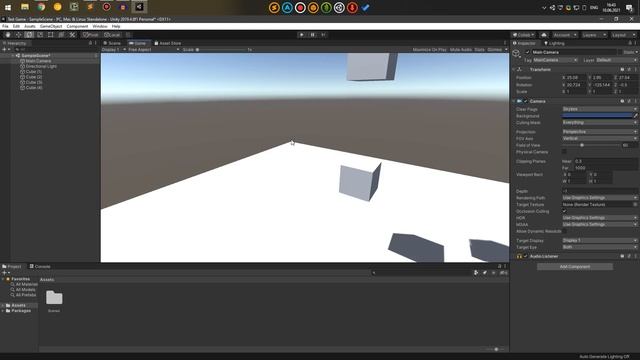This screenshot has height=360, width=640.
Task: Select the Move tool in the toolbar
Action: (18, 35)
